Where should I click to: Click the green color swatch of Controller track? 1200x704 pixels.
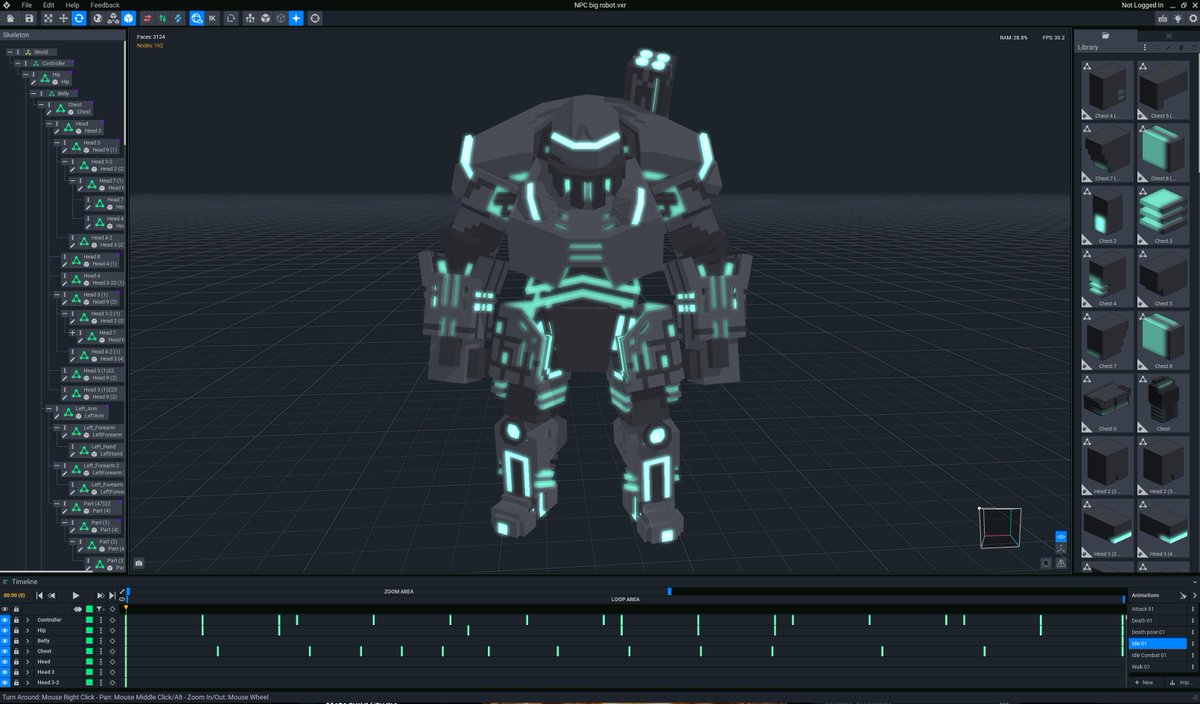89,620
